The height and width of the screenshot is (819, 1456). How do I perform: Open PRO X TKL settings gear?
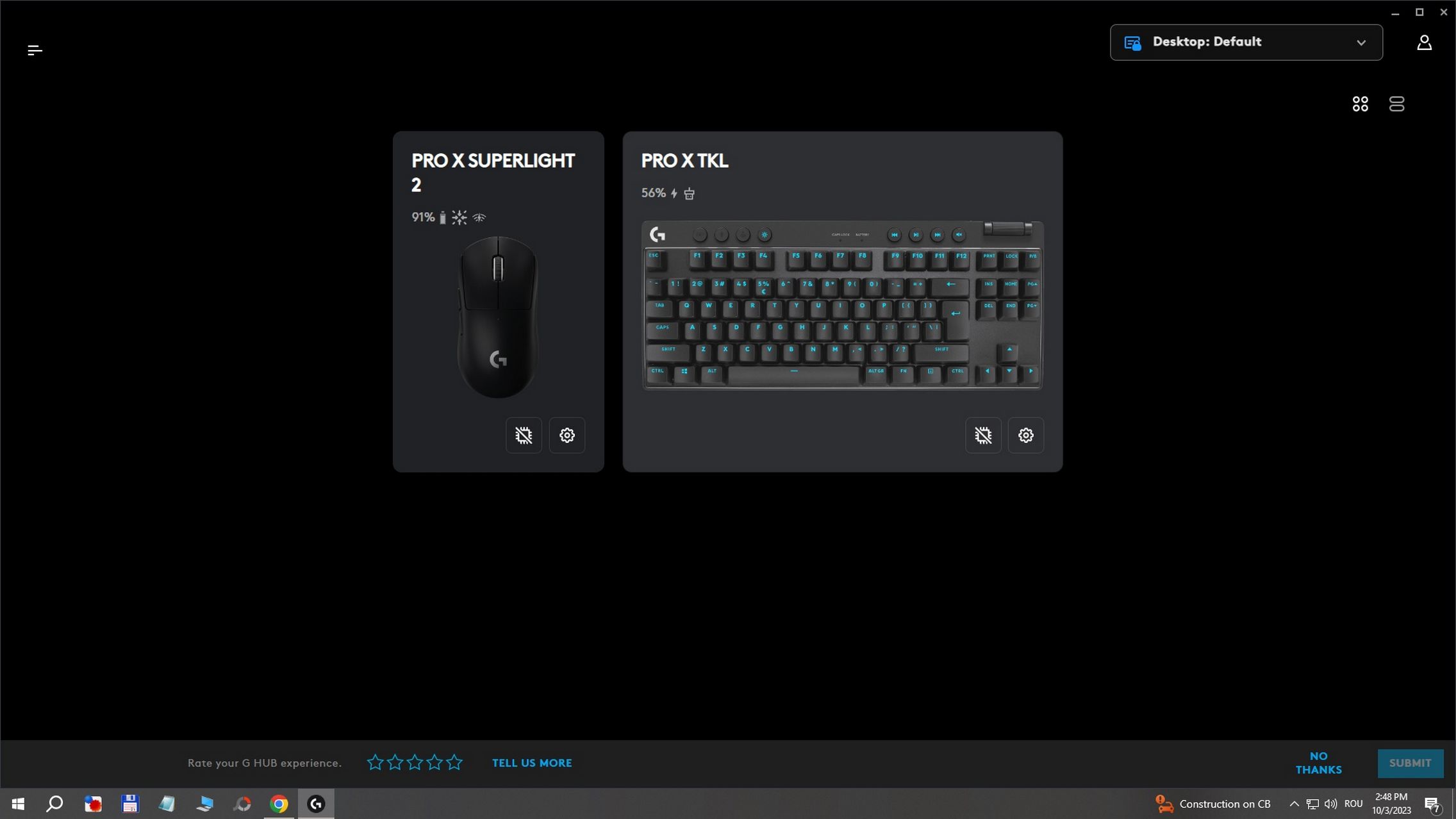(1026, 435)
